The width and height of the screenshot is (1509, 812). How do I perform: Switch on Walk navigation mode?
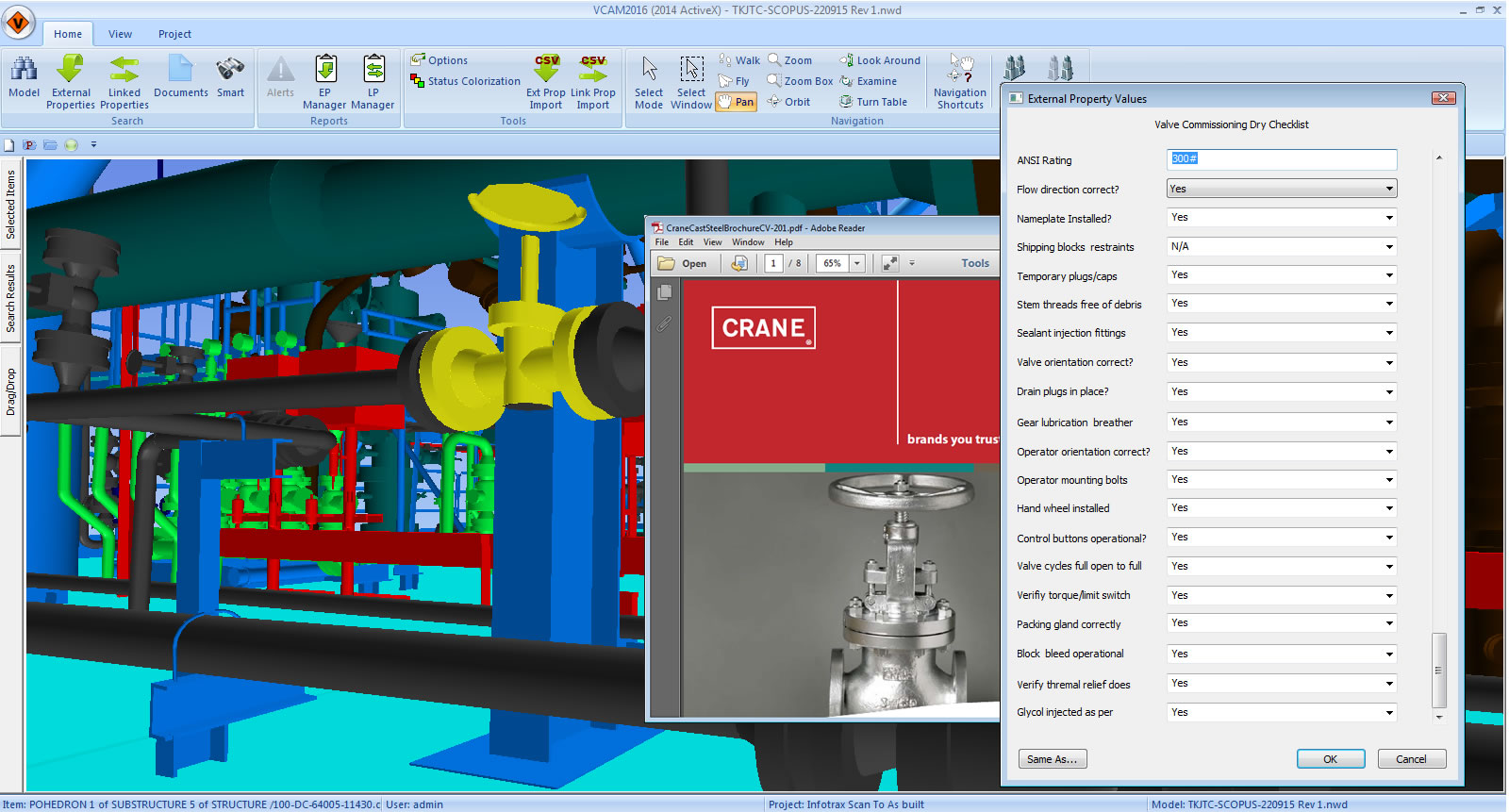pos(739,60)
